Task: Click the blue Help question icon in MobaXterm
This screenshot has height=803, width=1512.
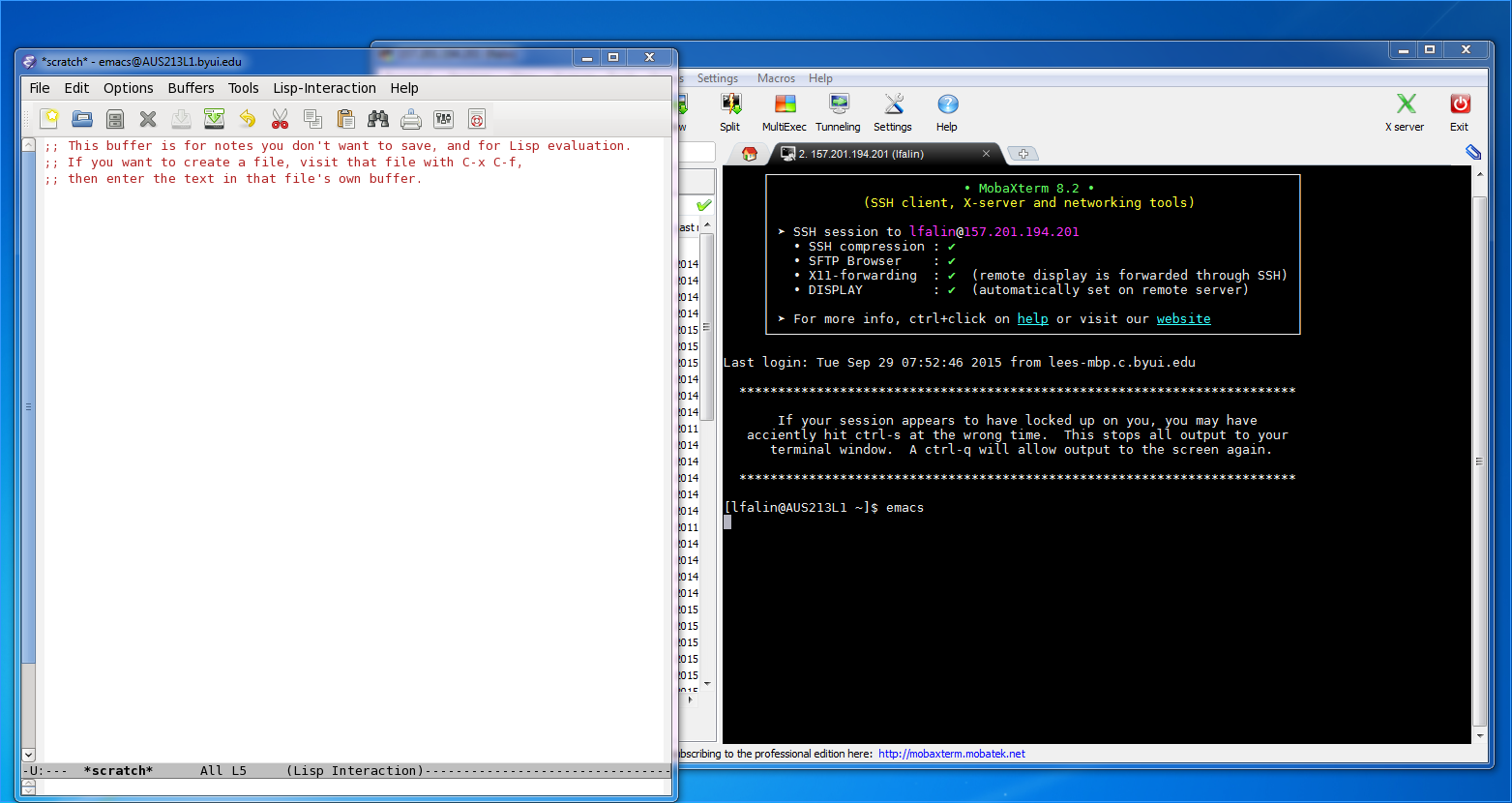Action: pyautogui.click(x=947, y=112)
